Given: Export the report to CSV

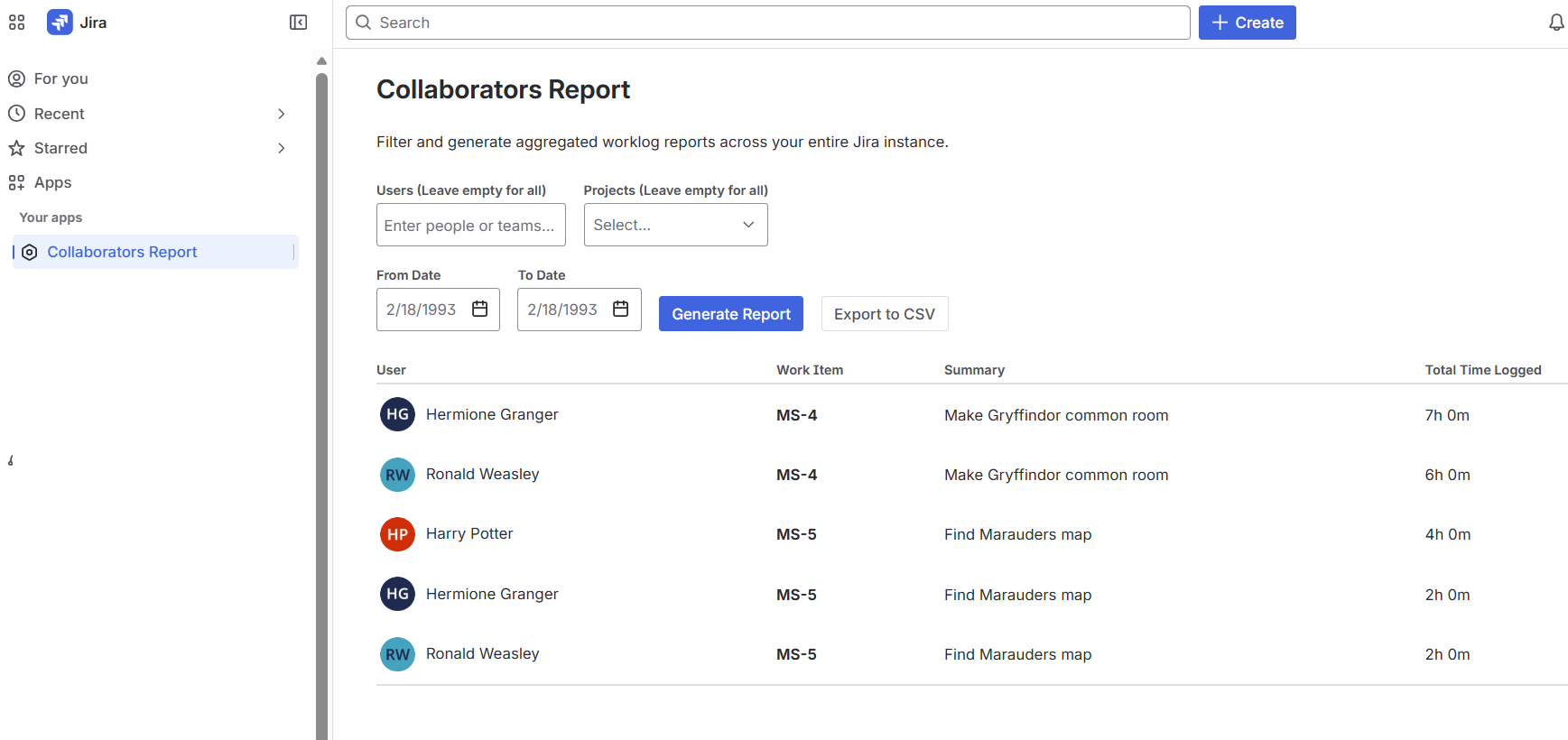Looking at the screenshot, I should [x=884, y=314].
